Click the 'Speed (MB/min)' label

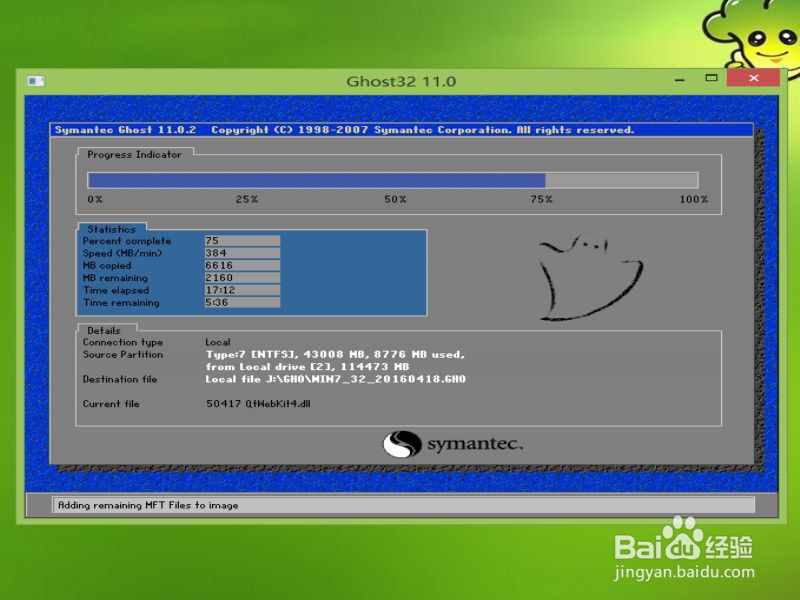click(x=122, y=253)
